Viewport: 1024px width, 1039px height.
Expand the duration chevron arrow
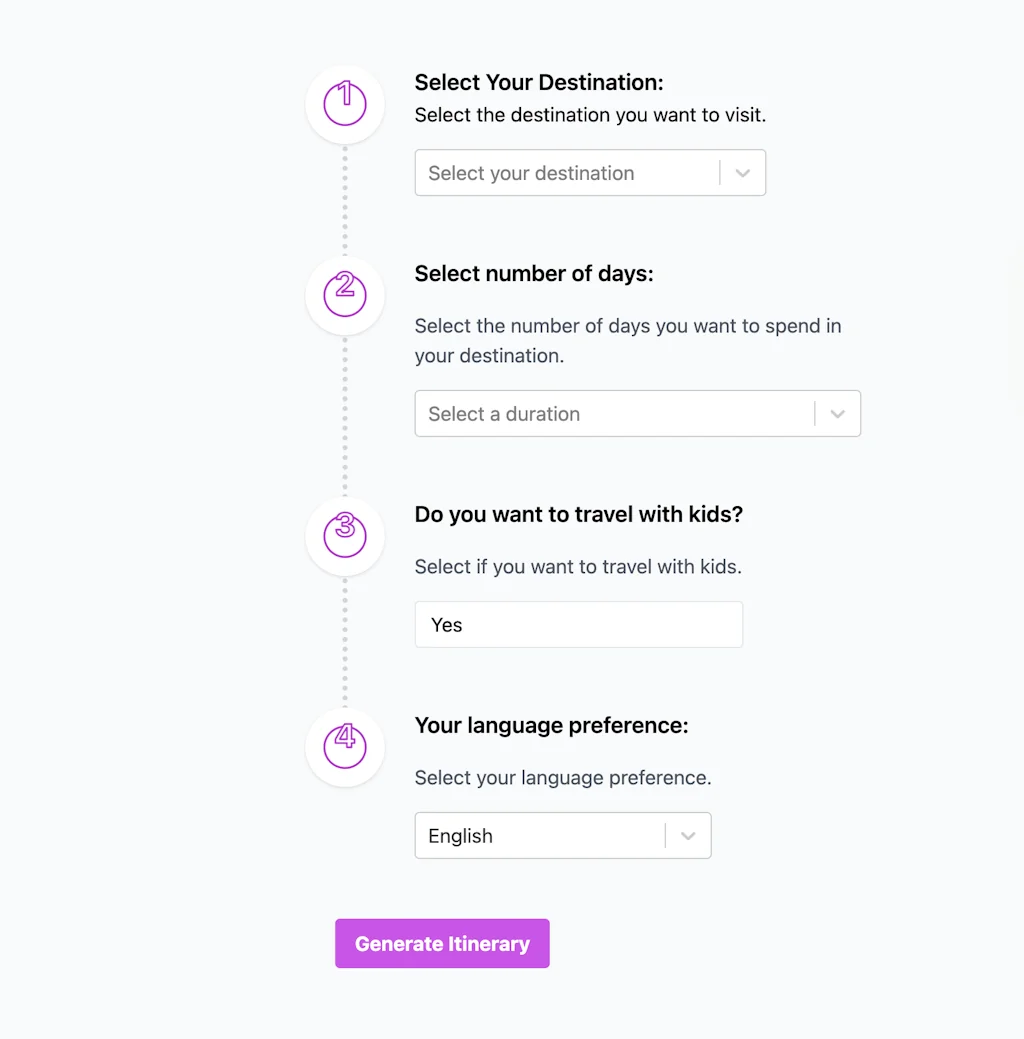[x=838, y=414]
